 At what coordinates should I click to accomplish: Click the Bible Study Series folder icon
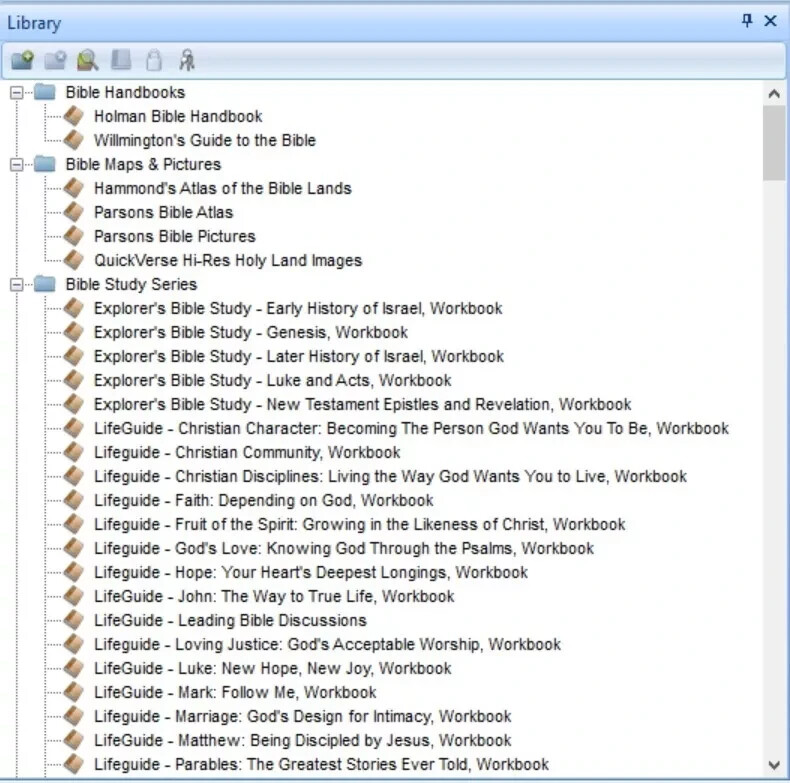click(45, 284)
